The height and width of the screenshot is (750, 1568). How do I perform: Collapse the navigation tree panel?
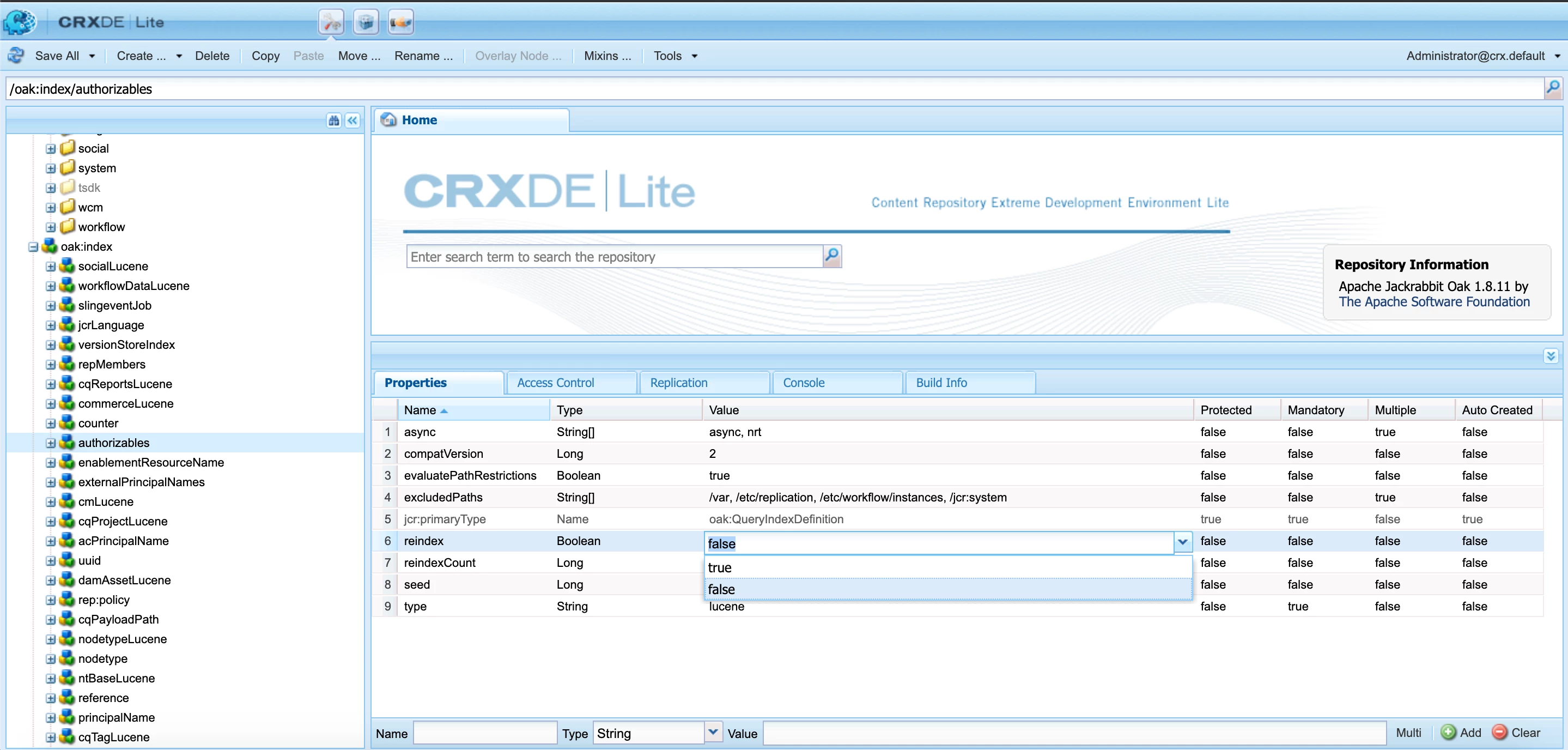click(x=353, y=120)
